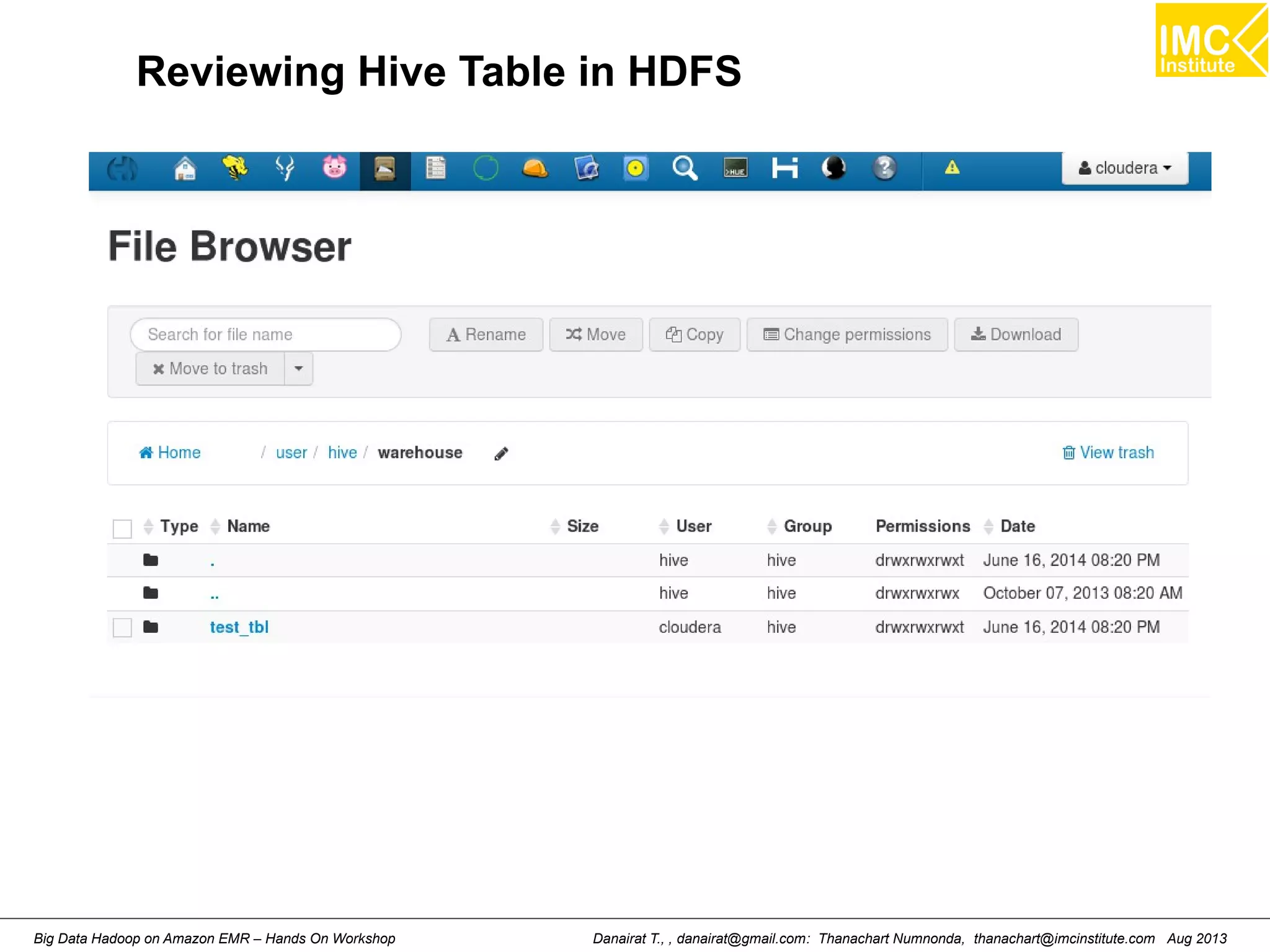Image resolution: width=1270 pixels, height=952 pixels.
Task: Sort by the Group column
Action: coord(799,526)
